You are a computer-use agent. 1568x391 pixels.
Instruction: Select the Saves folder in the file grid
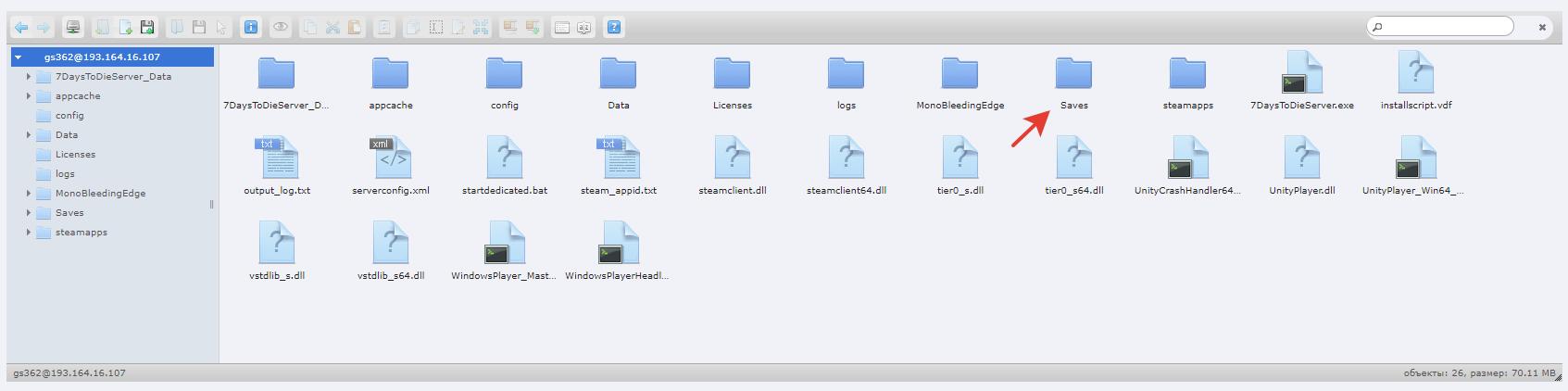click(1073, 82)
